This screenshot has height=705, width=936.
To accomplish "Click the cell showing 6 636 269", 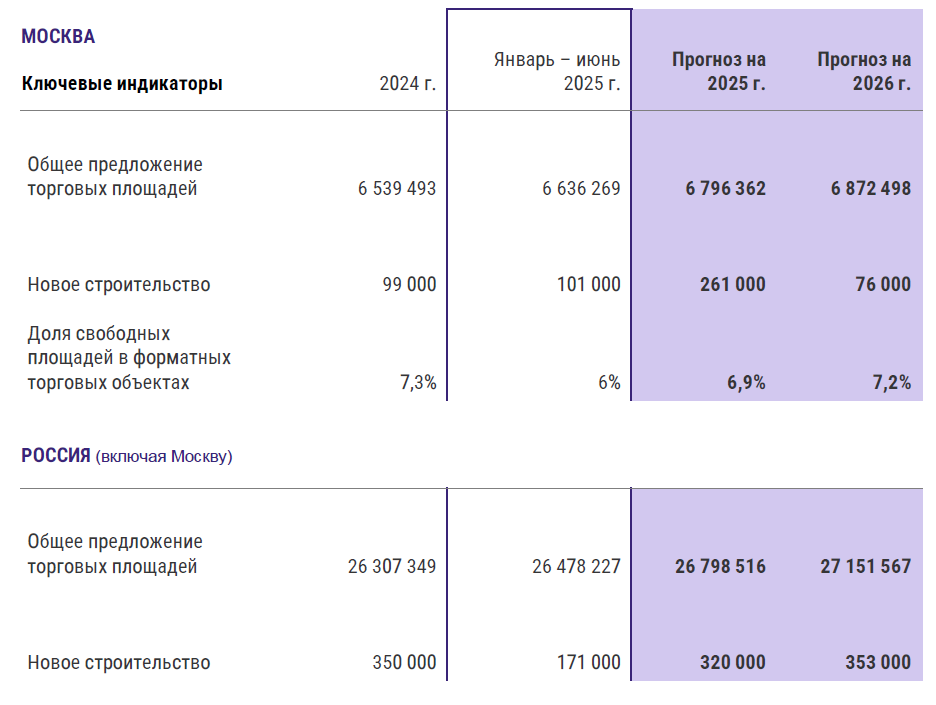I will [x=581, y=188].
